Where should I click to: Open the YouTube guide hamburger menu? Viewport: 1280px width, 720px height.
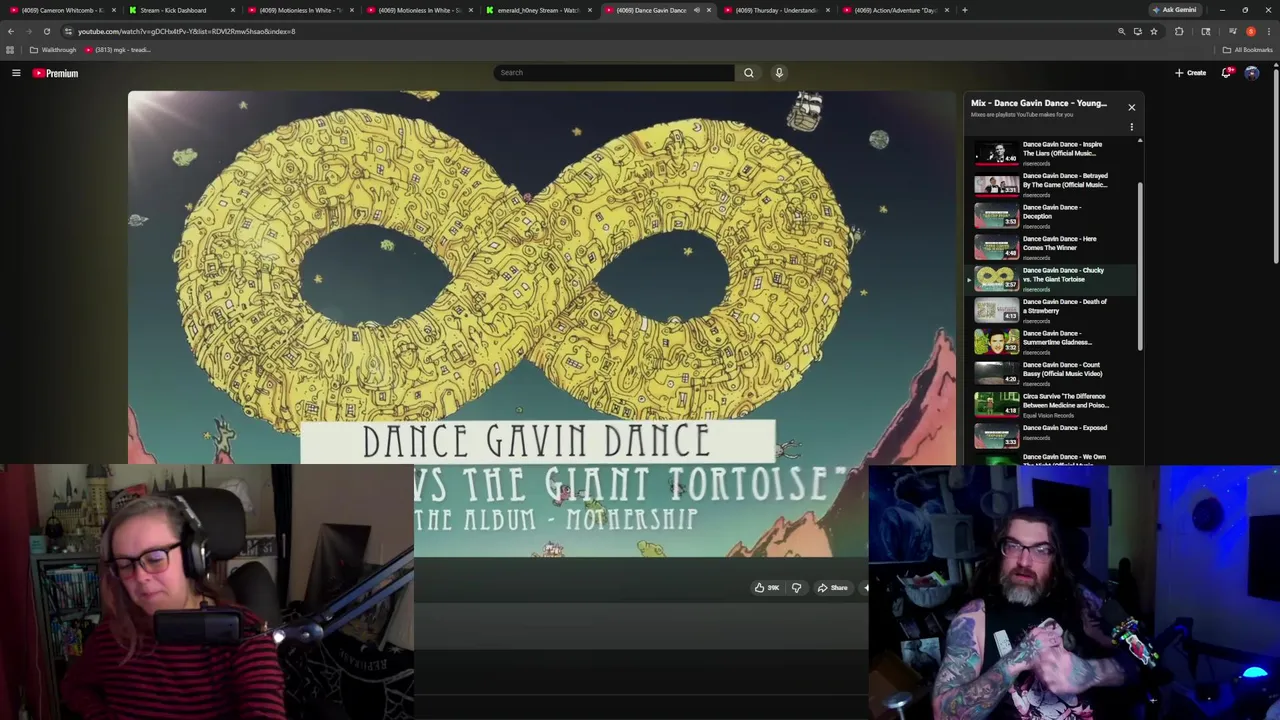[x=16, y=73]
